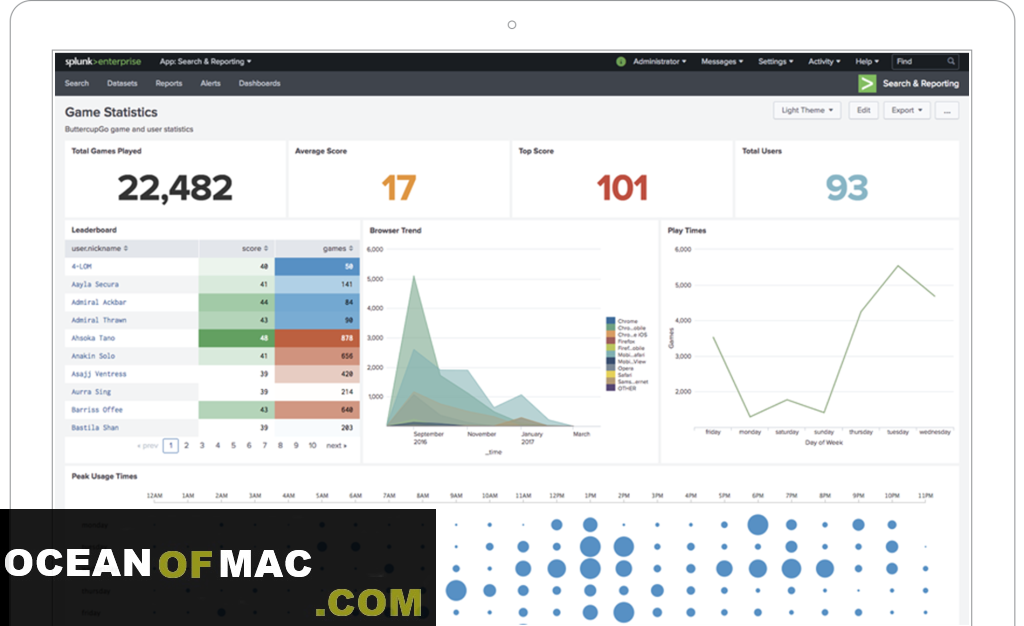Open the Alerts tab
The height and width of the screenshot is (626, 1024).
point(210,84)
